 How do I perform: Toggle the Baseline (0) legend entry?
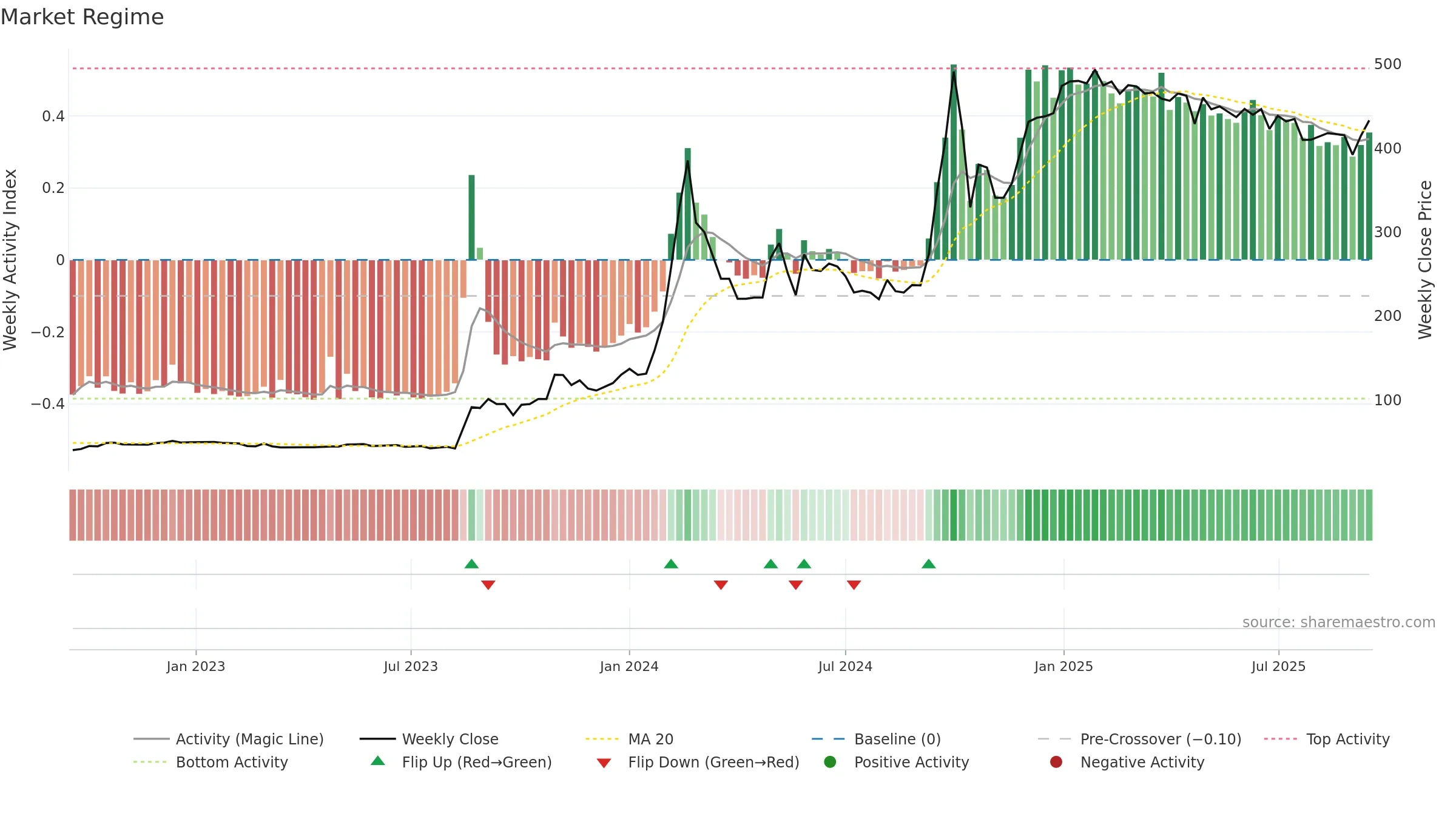pos(876,739)
